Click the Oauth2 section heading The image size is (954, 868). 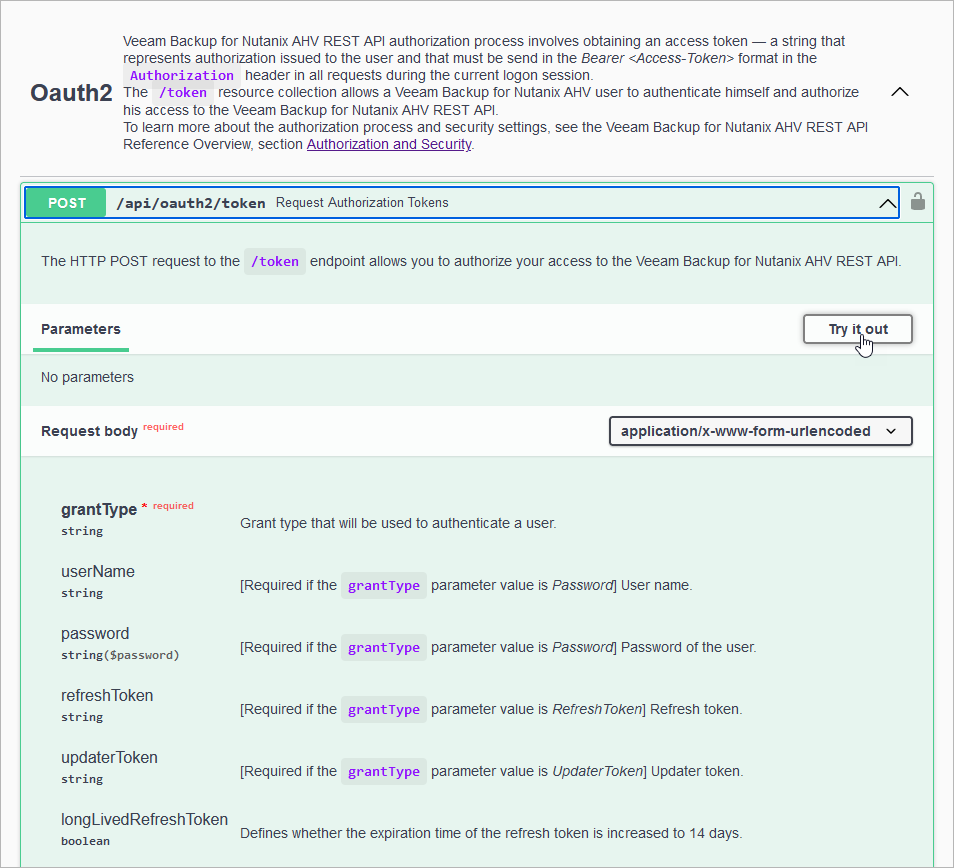71,93
